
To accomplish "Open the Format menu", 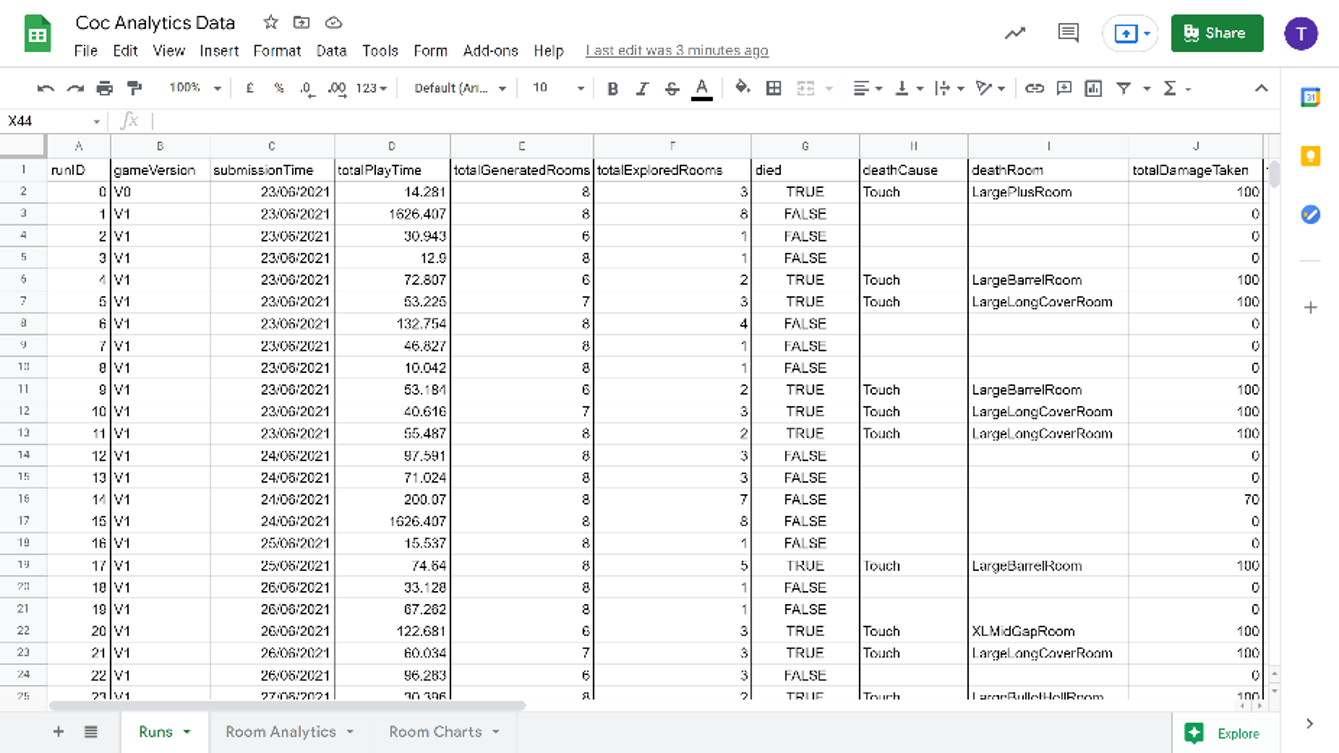I will [277, 51].
